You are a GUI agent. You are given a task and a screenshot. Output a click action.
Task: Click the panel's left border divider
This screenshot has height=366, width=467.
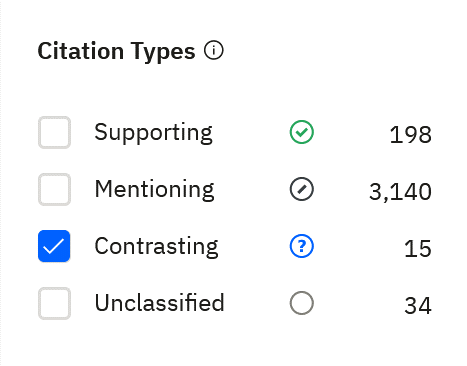tap(1, 183)
